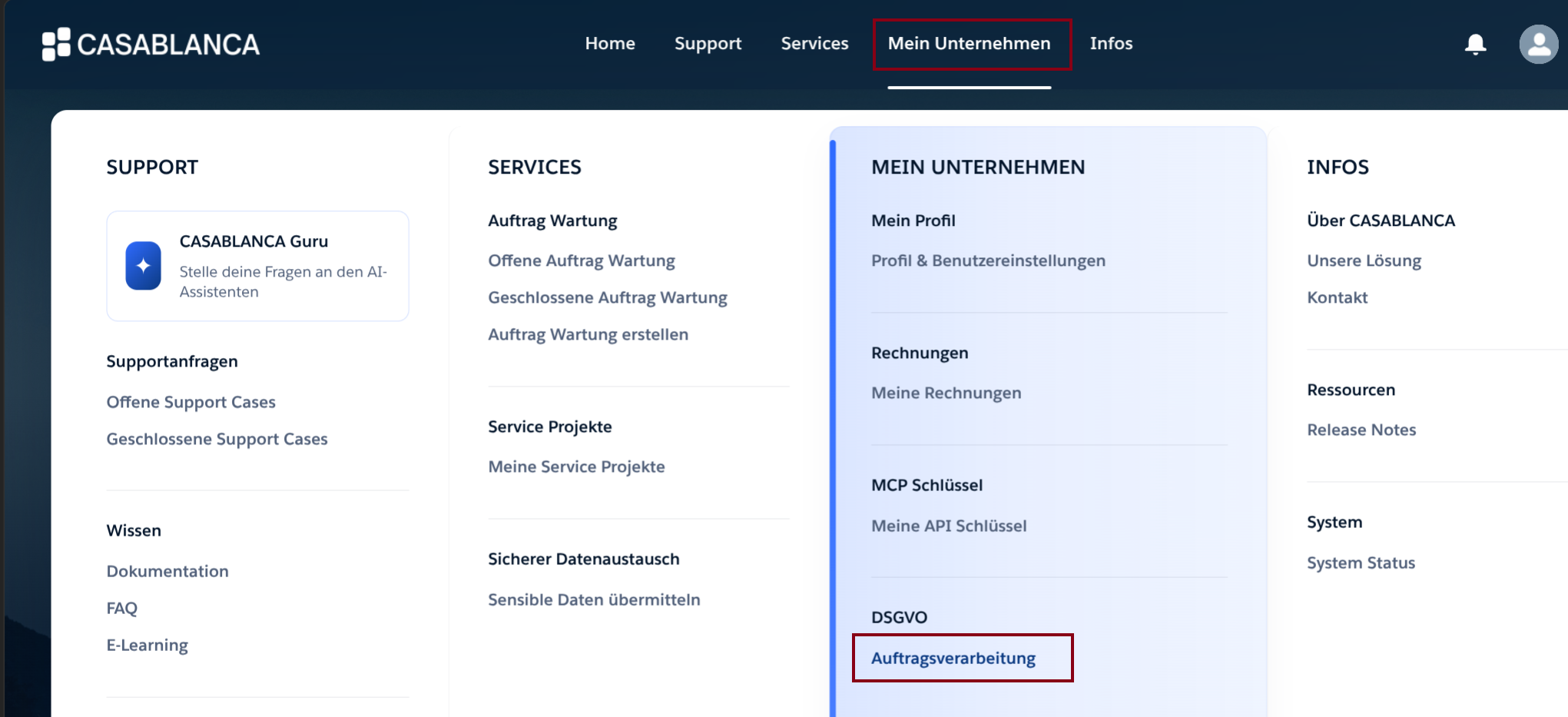This screenshot has width=1568, height=717.
Task: Open the Dokumentation link
Action: coord(167,571)
